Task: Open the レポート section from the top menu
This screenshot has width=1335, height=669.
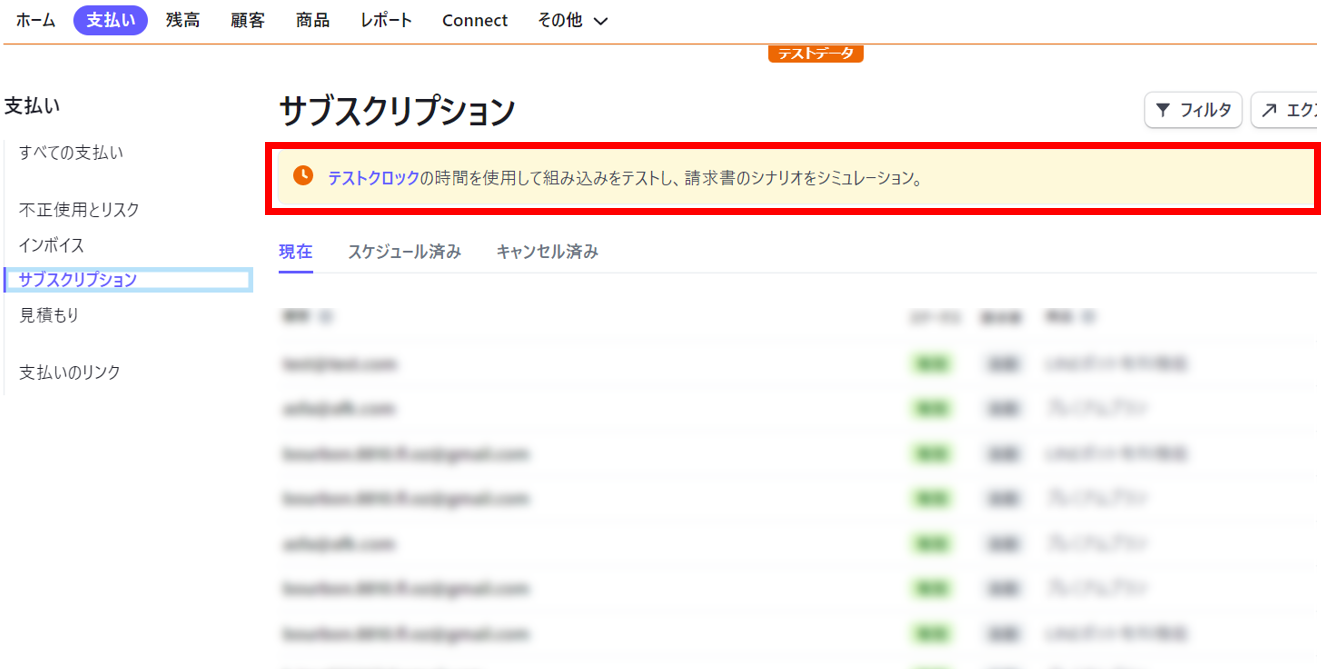Action: pyautogui.click(x=385, y=19)
